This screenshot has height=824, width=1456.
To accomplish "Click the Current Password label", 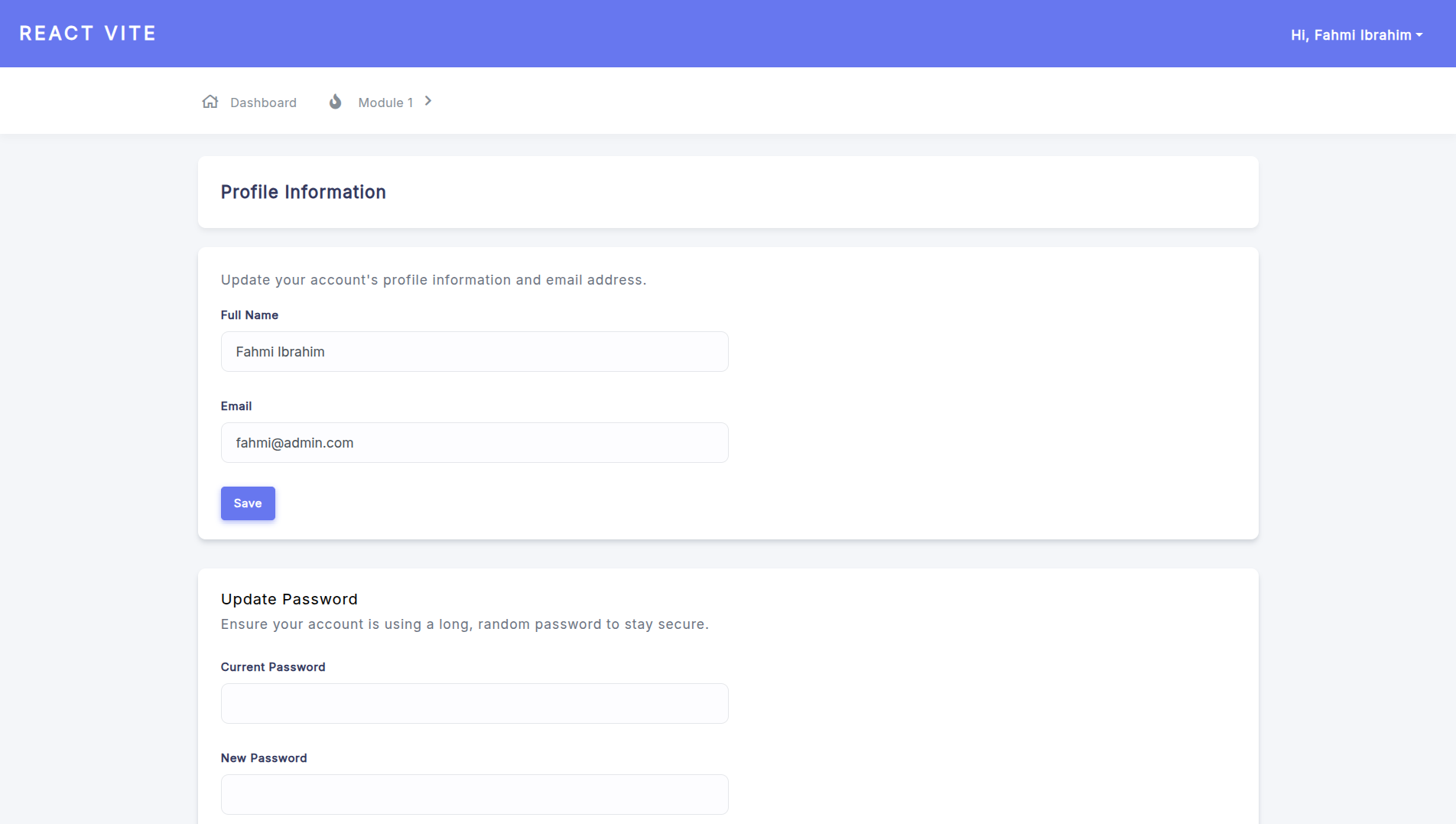I will pyautogui.click(x=273, y=667).
